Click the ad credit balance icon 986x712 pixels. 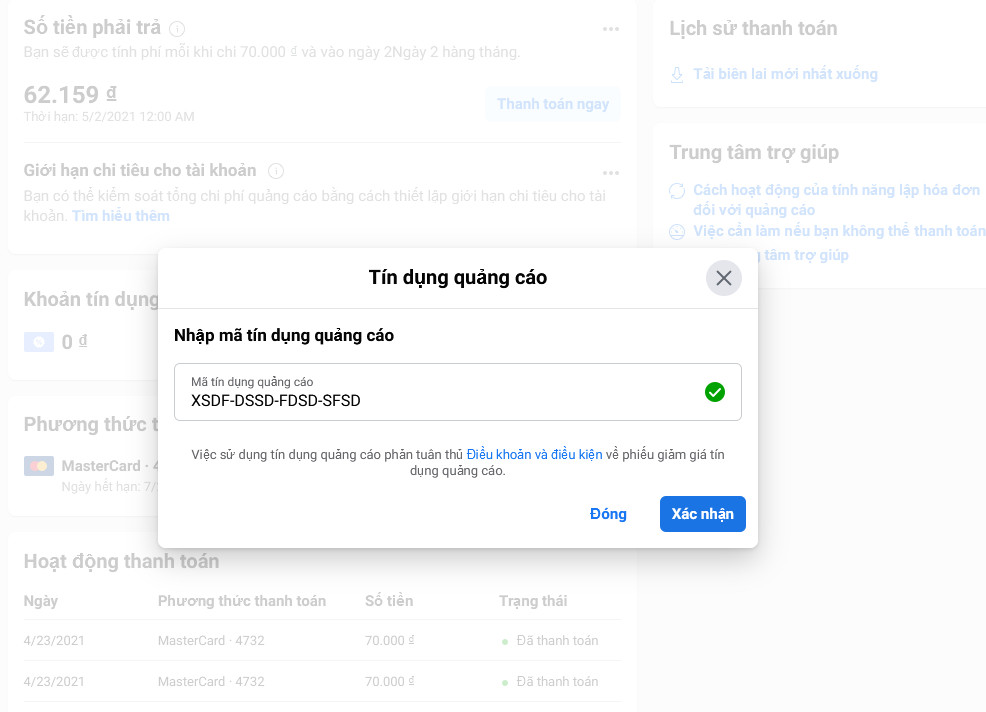[39, 342]
